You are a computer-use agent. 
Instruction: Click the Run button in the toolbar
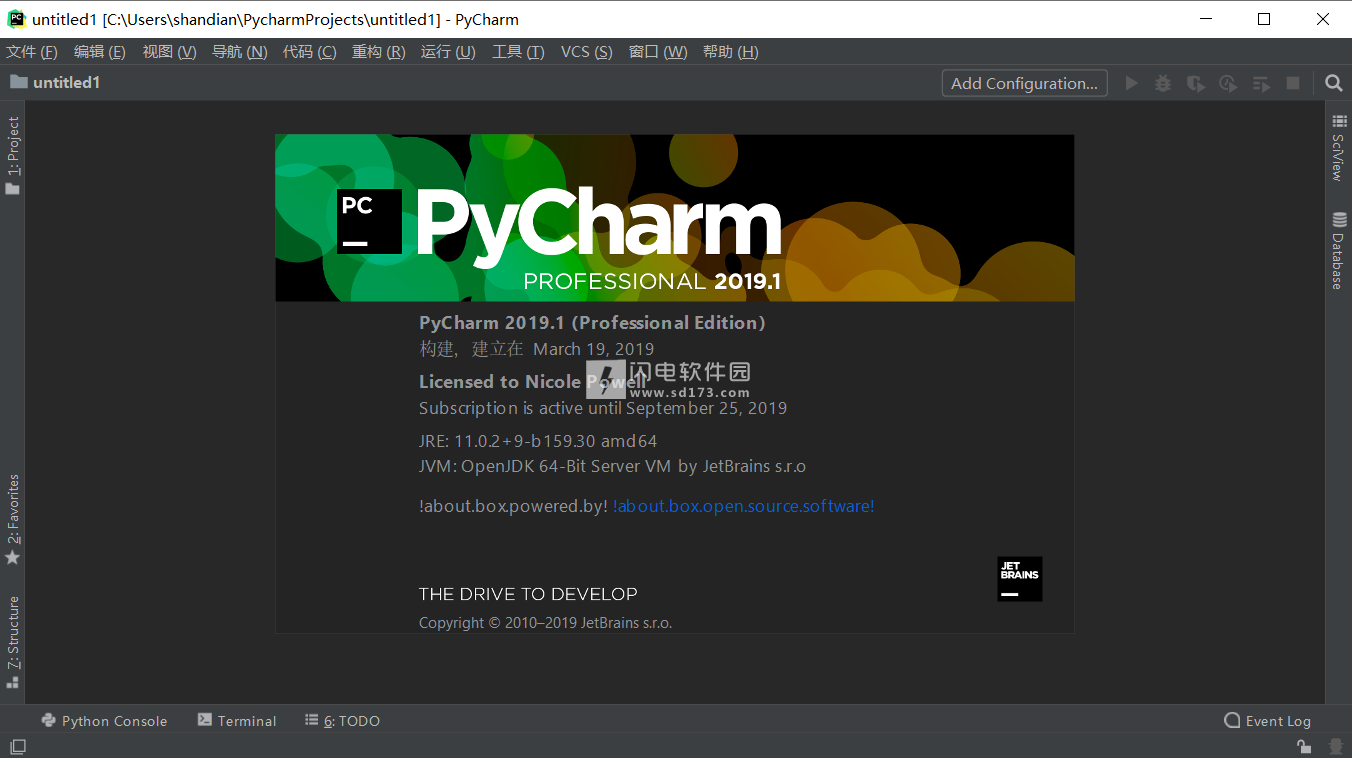point(1131,83)
